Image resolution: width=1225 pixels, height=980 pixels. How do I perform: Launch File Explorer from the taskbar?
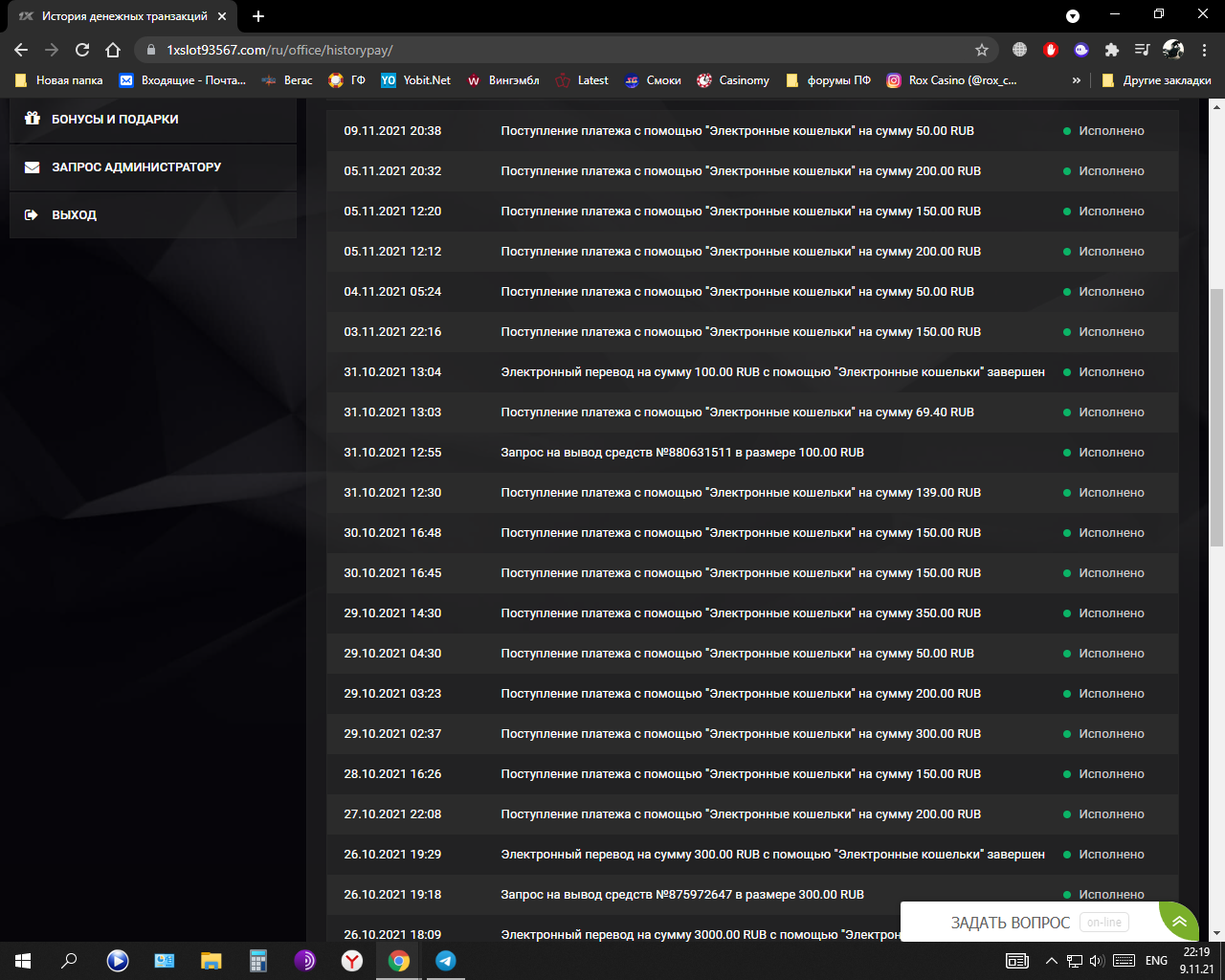211,961
